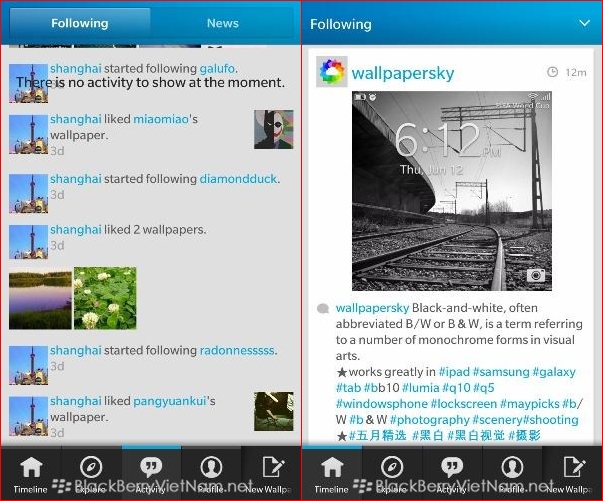Viewport: 603px width, 501px height.
Task: Open the Timeline home icon in the left phone screen
Action: [31, 470]
